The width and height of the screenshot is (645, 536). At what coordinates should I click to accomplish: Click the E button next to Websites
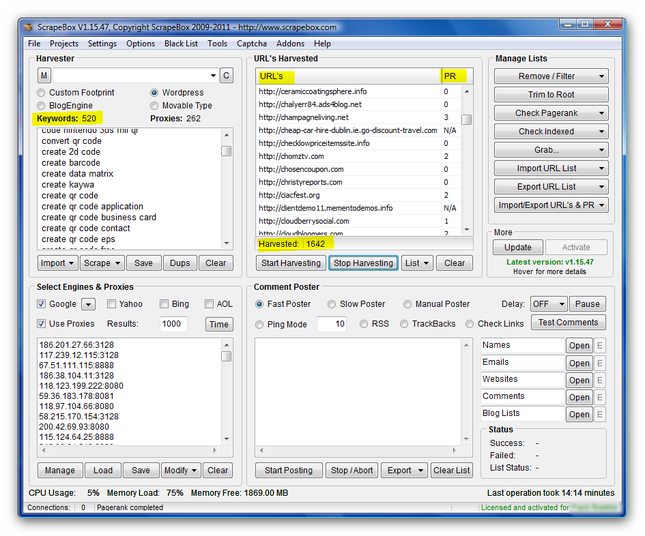(x=600, y=380)
